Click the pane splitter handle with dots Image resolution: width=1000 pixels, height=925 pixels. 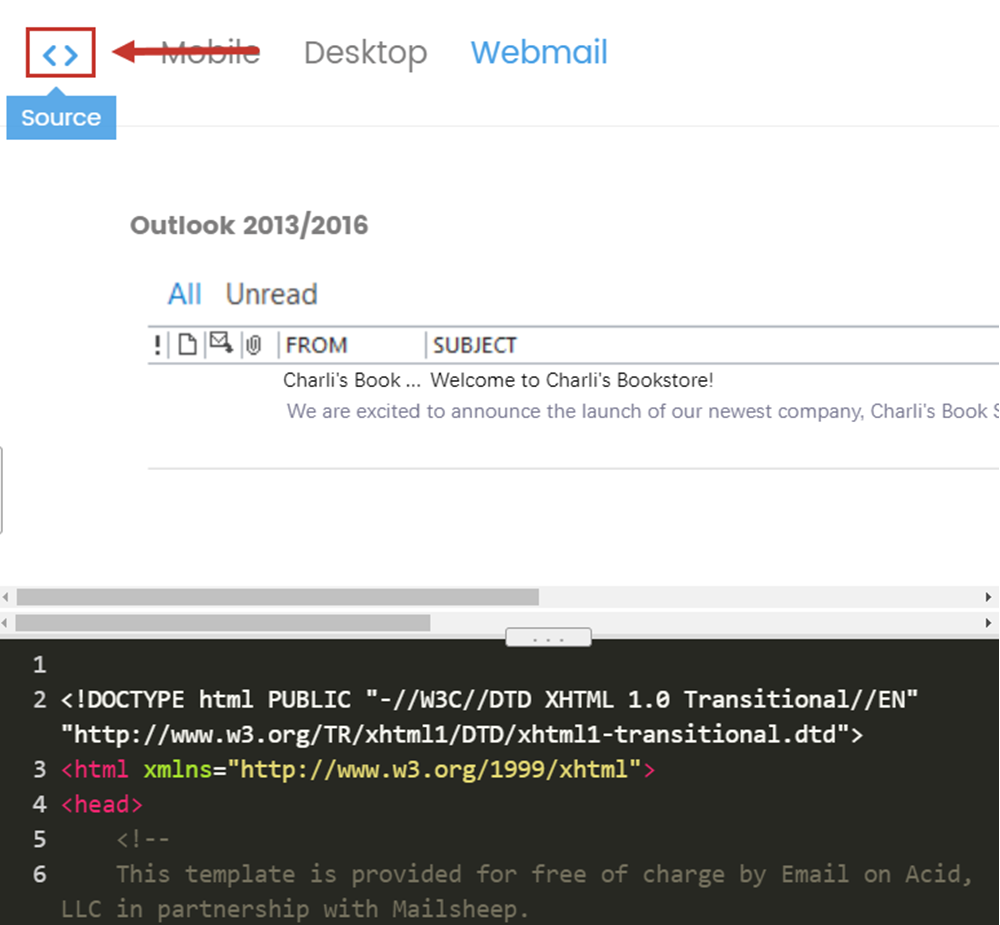548,637
